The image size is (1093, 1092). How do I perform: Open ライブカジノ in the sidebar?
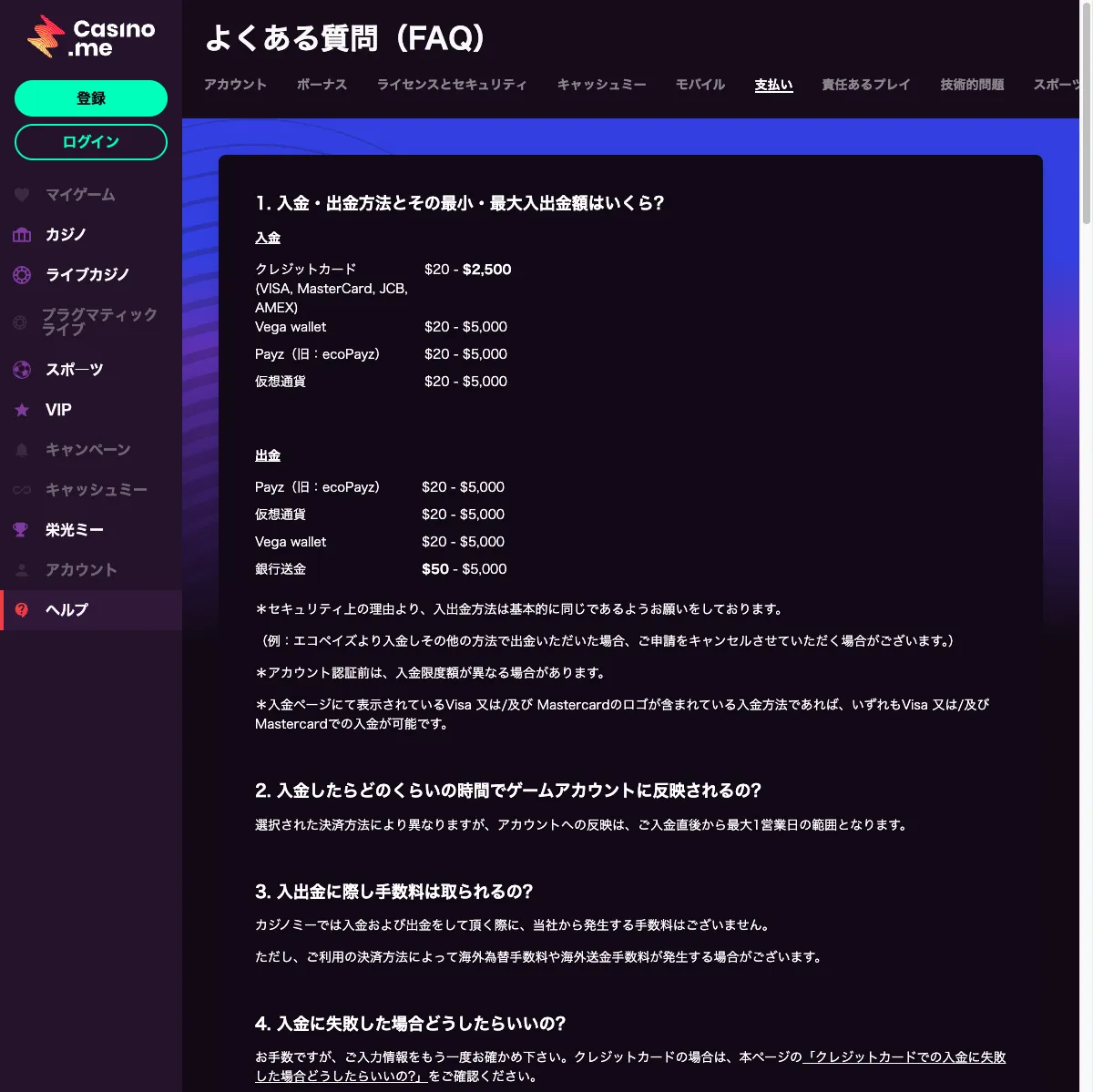coord(91,275)
